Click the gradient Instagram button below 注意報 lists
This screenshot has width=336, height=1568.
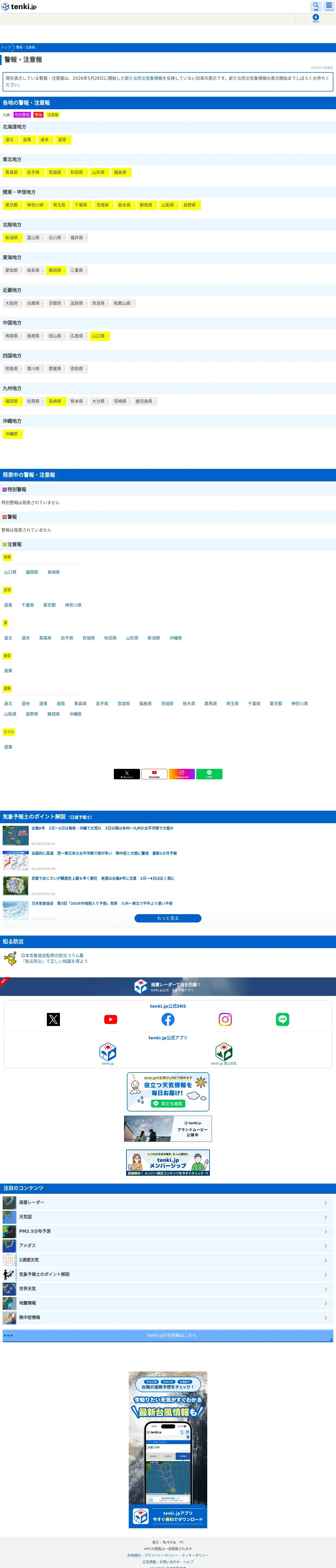[182, 774]
